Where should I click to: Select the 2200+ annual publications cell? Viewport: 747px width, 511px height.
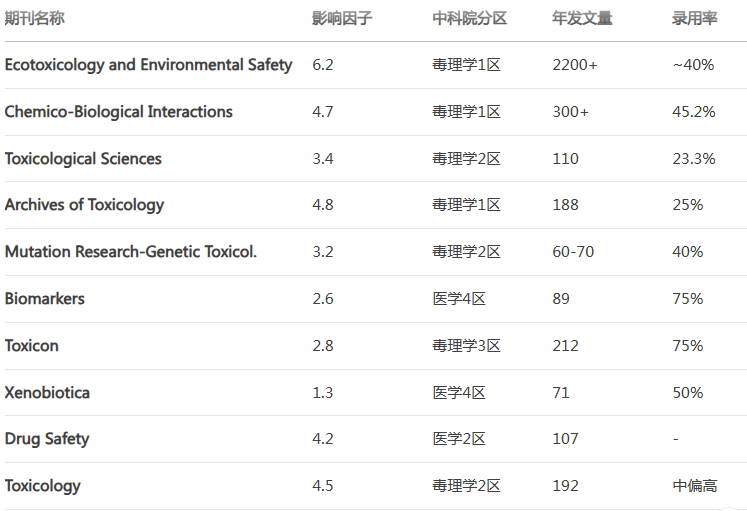coord(575,65)
